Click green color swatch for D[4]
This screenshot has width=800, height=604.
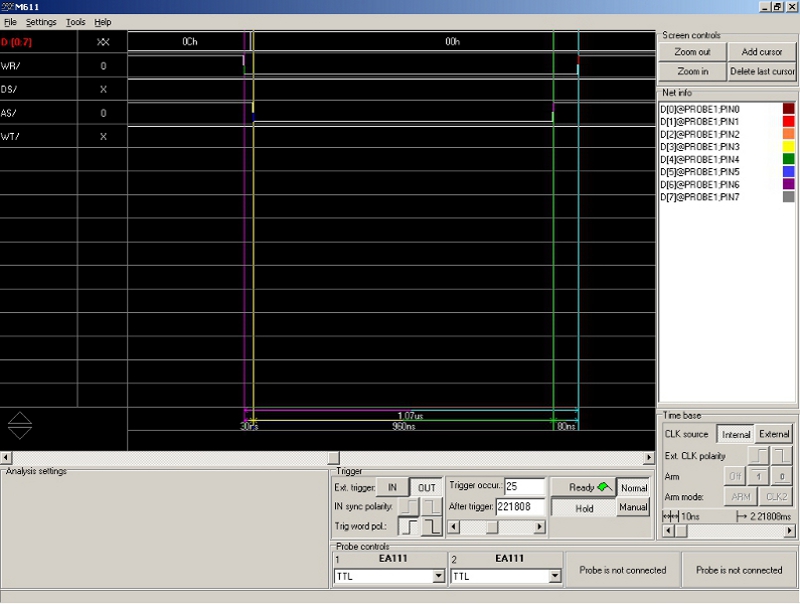[788, 159]
